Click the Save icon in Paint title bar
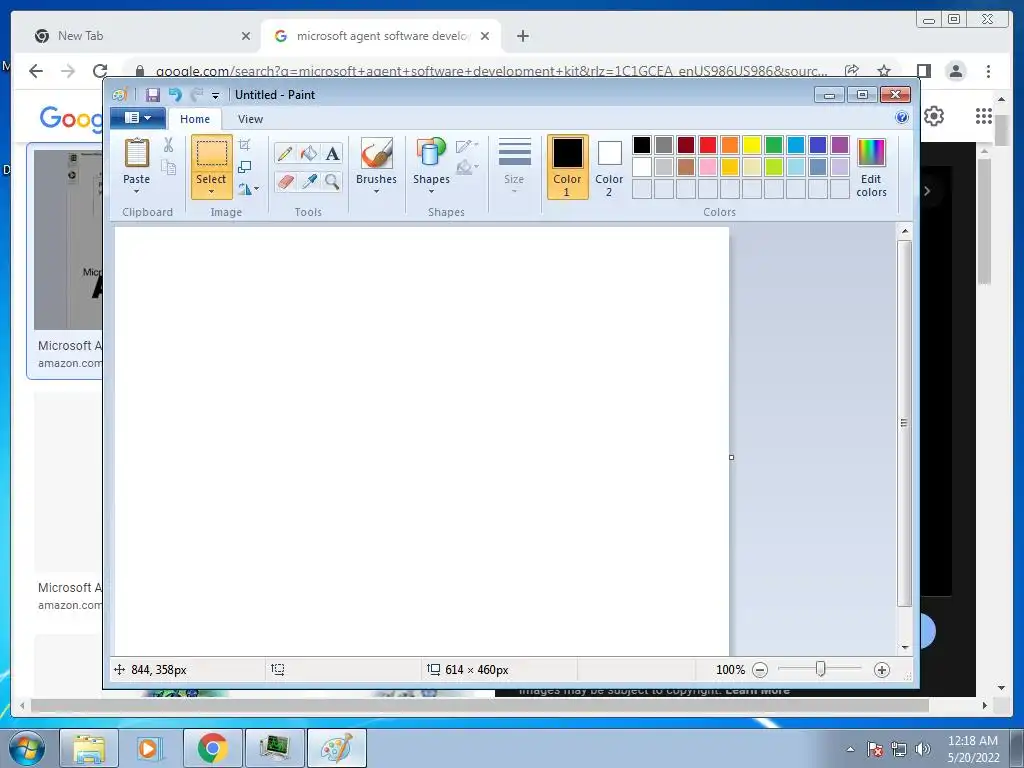The image size is (1024, 768). click(152, 95)
